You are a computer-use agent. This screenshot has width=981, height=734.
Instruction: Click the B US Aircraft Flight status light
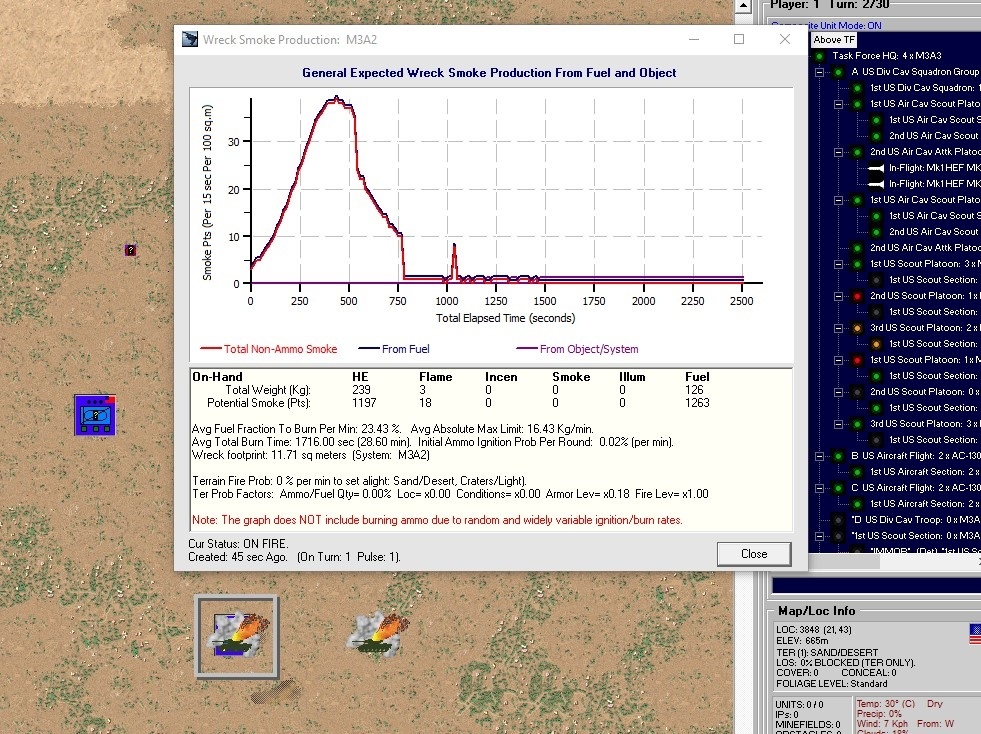click(x=838, y=456)
